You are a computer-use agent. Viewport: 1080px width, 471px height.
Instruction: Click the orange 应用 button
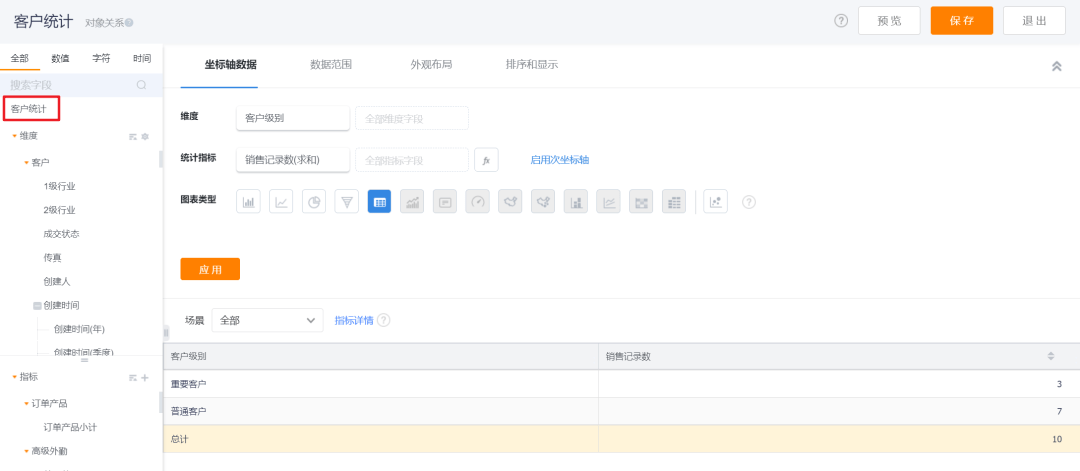[x=210, y=269]
